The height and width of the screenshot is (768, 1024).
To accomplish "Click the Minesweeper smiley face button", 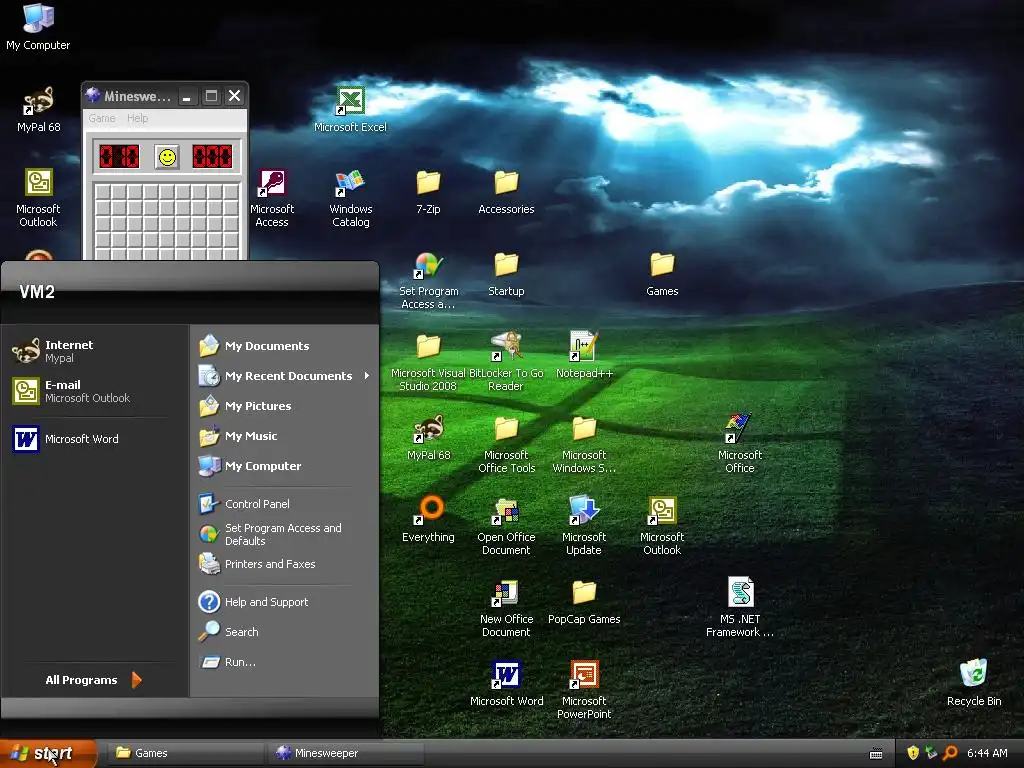I will [167, 157].
